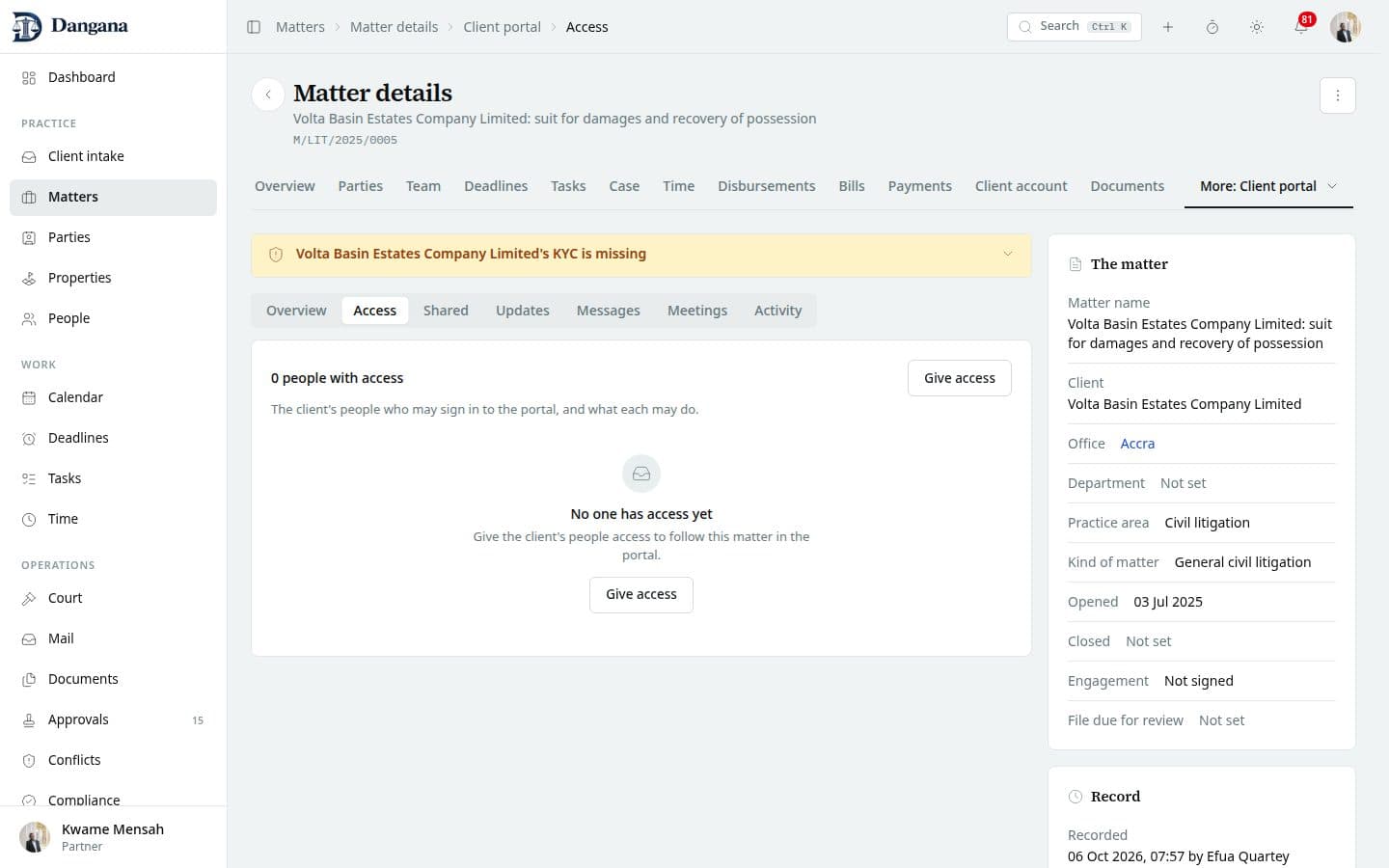Open sidebar Documents item

(113, 679)
